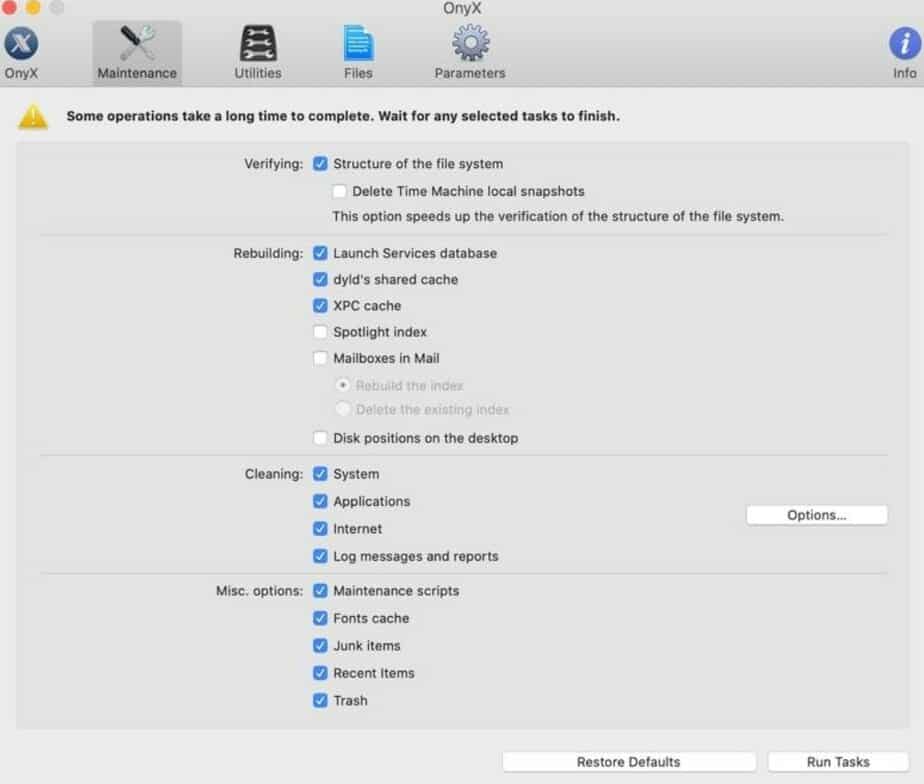This screenshot has width=924, height=784.
Task: Uncheck Launch Services database
Action: [321, 253]
